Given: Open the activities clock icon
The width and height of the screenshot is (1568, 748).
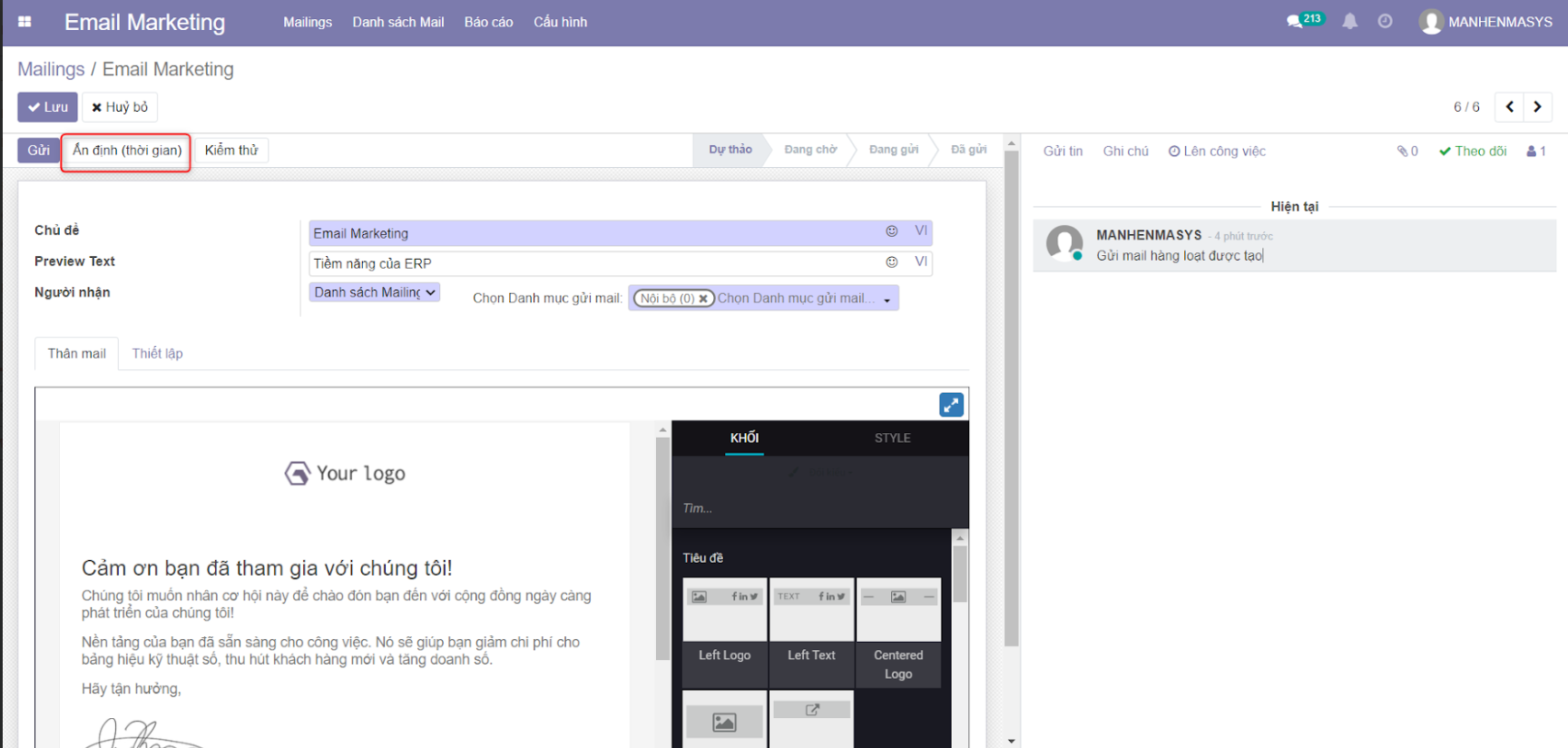Looking at the screenshot, I should click(x=1385, y=22).
